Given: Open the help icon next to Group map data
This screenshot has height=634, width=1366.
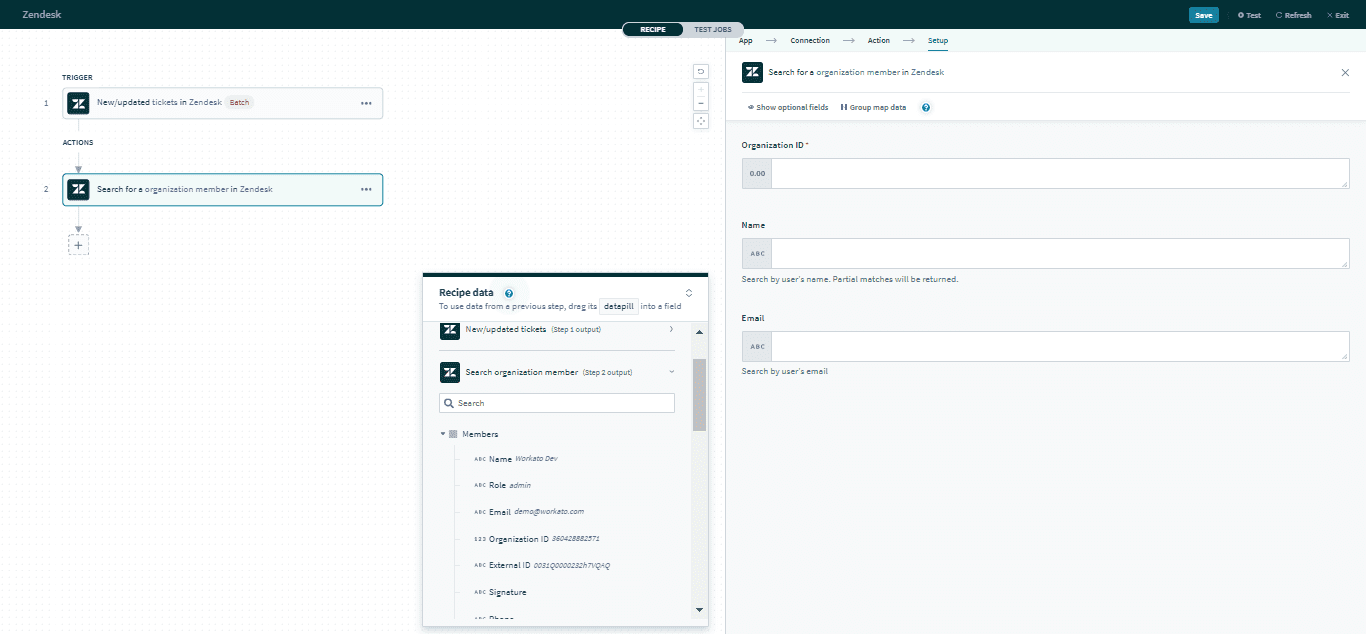Looking at the screenshot, I should click(x=925, y=107).
